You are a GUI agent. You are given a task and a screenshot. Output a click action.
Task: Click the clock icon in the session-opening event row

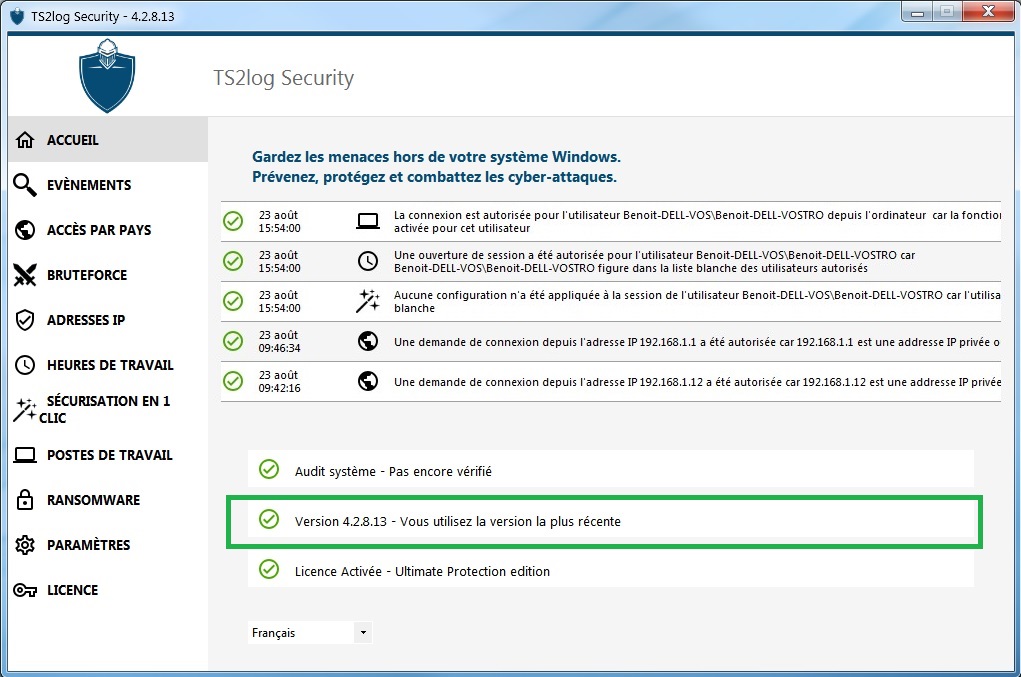(368, 261)
